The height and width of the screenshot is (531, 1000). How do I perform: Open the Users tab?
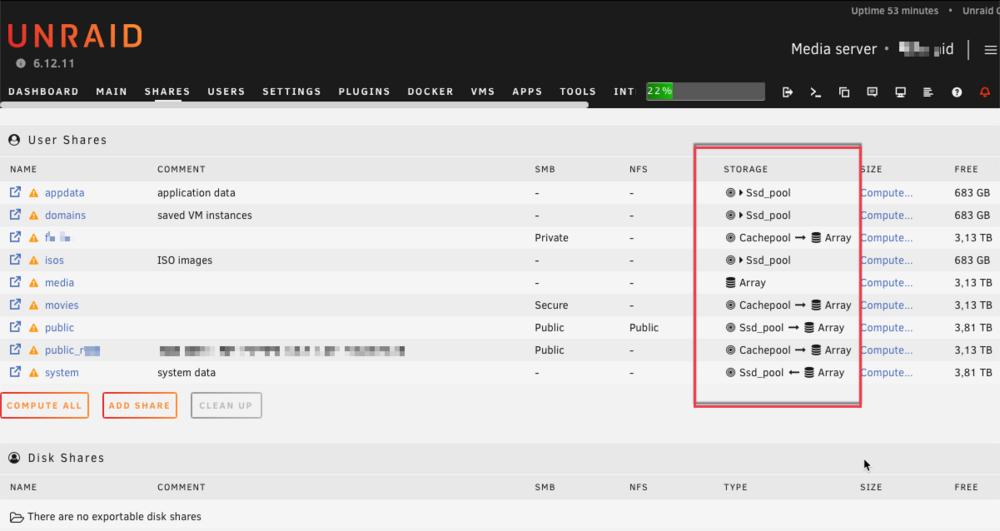point(226,92)
